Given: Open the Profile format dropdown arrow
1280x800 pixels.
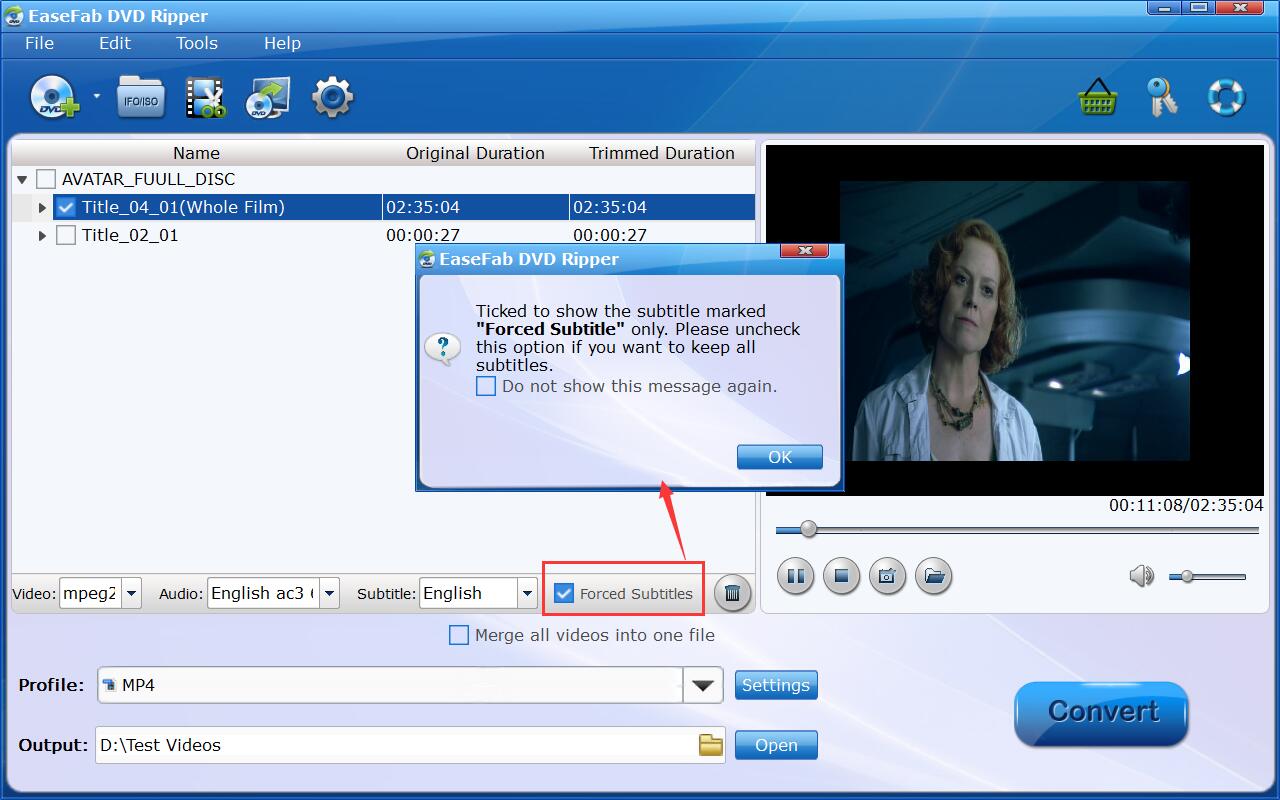Looking at the screenshot, I should (x=703, y=685).
